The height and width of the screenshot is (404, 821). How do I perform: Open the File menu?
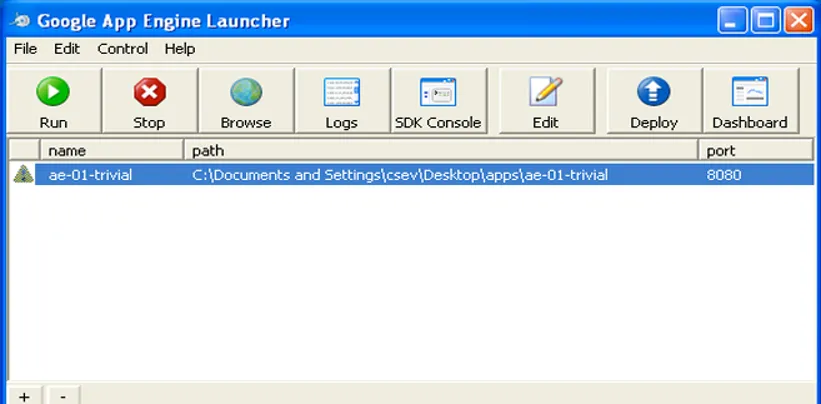coord(25,49)
